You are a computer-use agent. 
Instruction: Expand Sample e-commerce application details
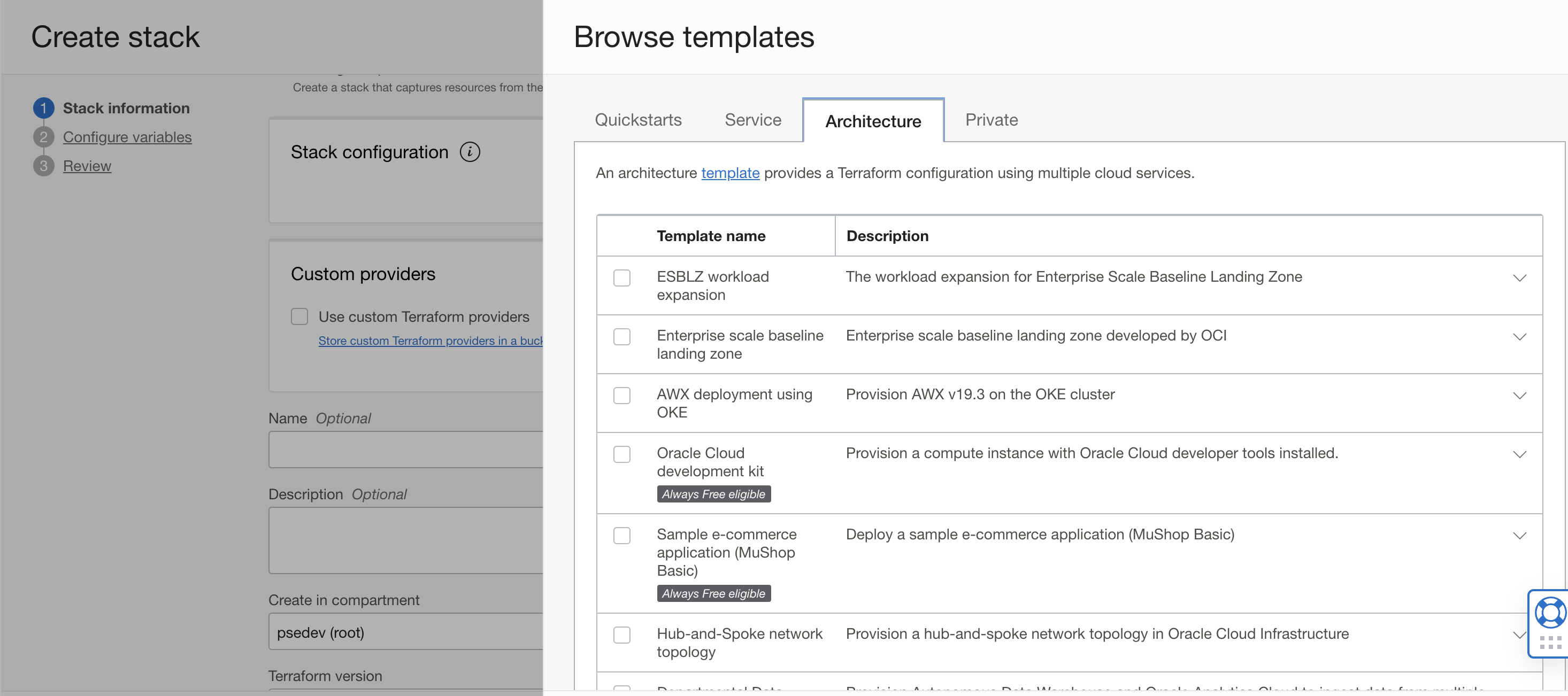click(1520, 536)
